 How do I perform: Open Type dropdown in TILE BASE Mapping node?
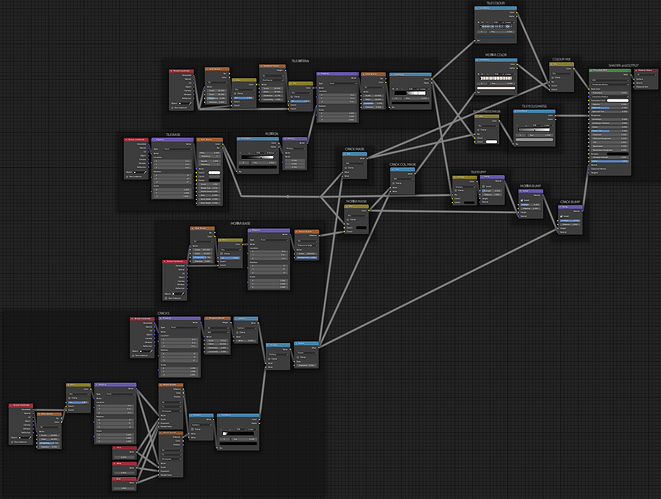point(178,149)
